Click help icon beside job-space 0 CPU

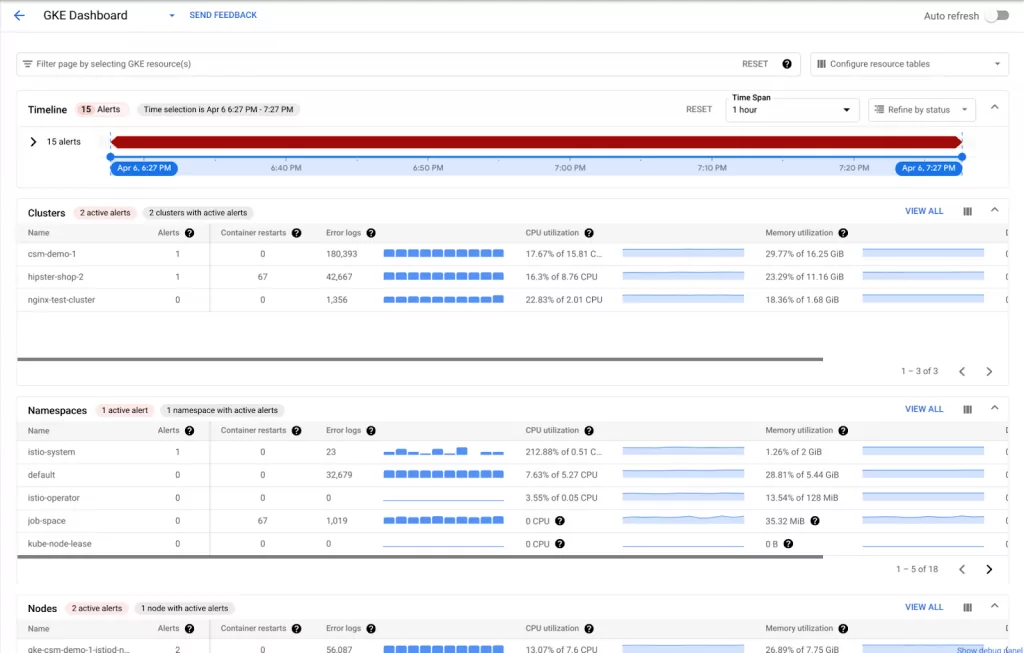(560, 521)
